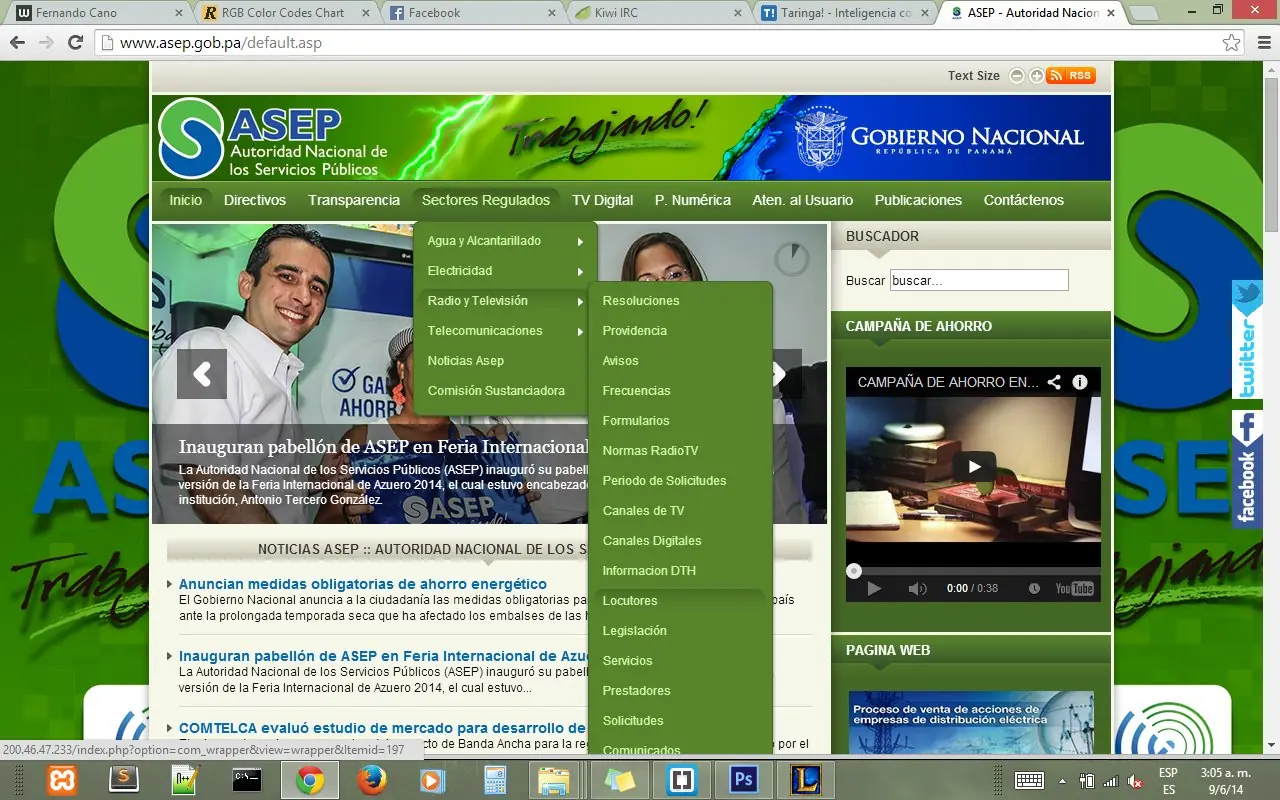Open Photoshop from the taskbar
Screen dimensions: 1280x800
click(743, 779)
